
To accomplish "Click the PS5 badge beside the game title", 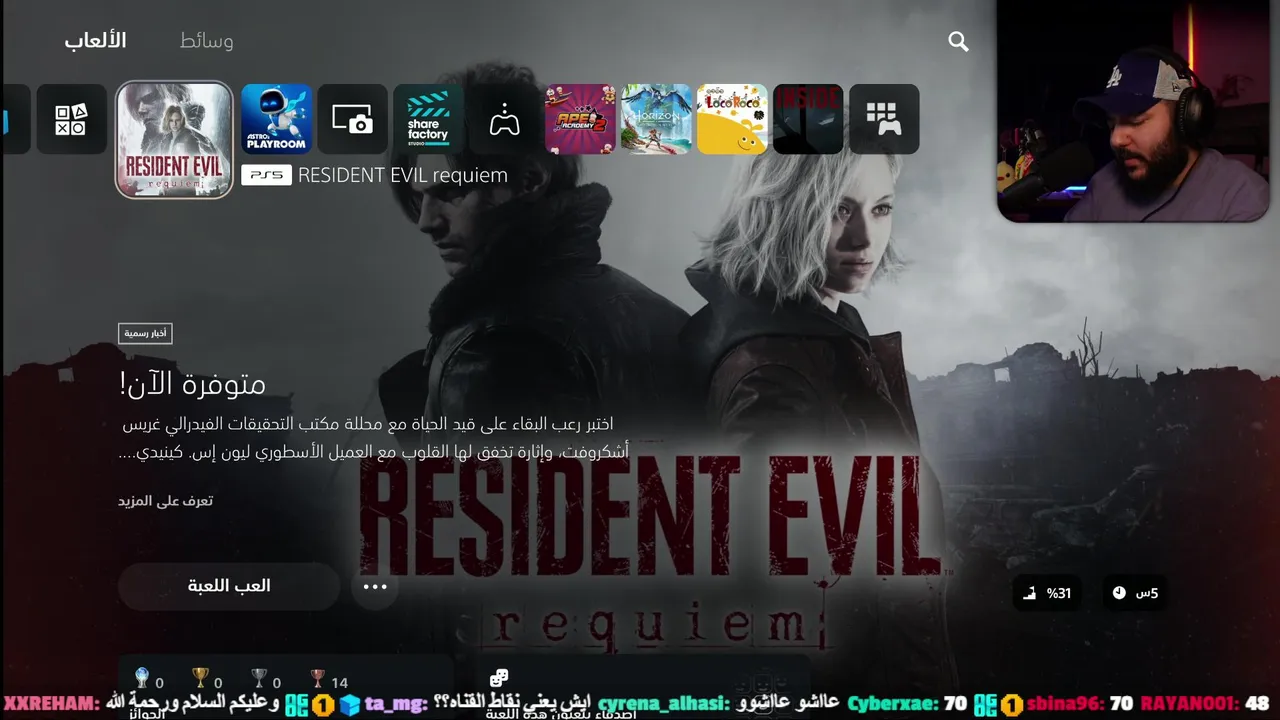I will pos(267,175).
